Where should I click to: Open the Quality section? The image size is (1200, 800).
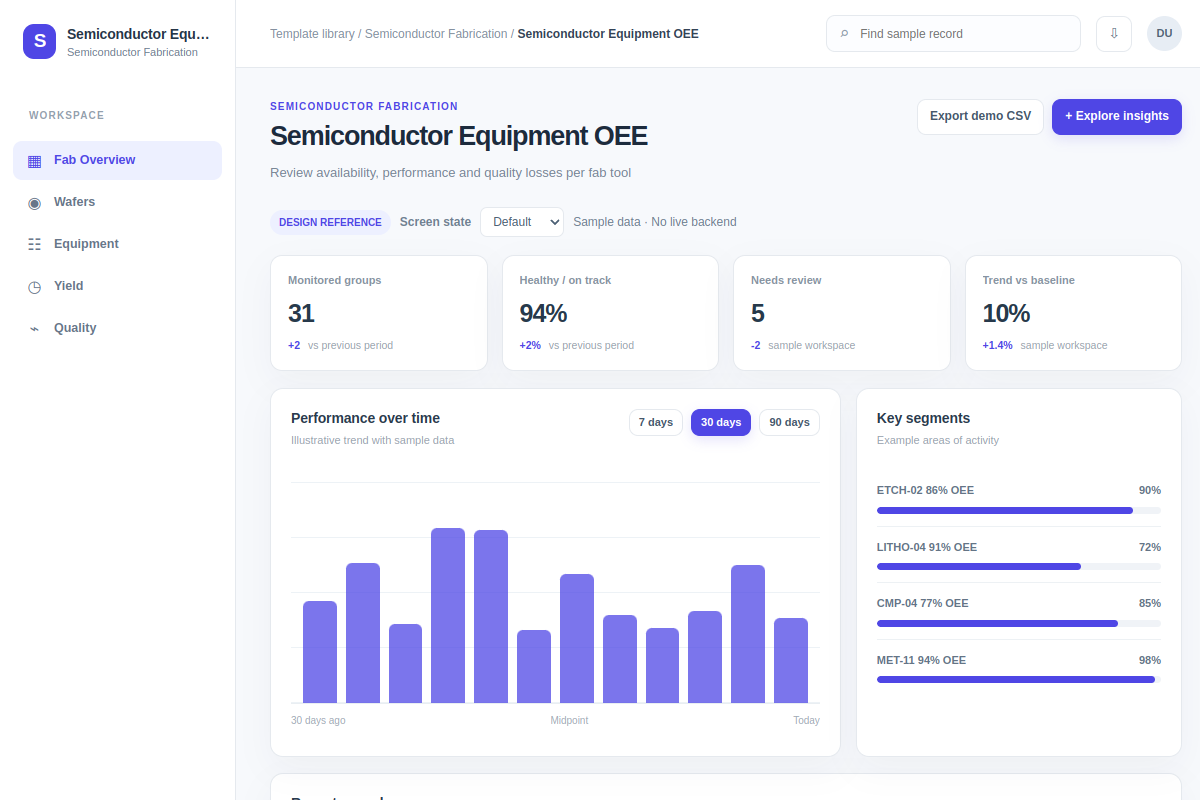click(117, 328)
